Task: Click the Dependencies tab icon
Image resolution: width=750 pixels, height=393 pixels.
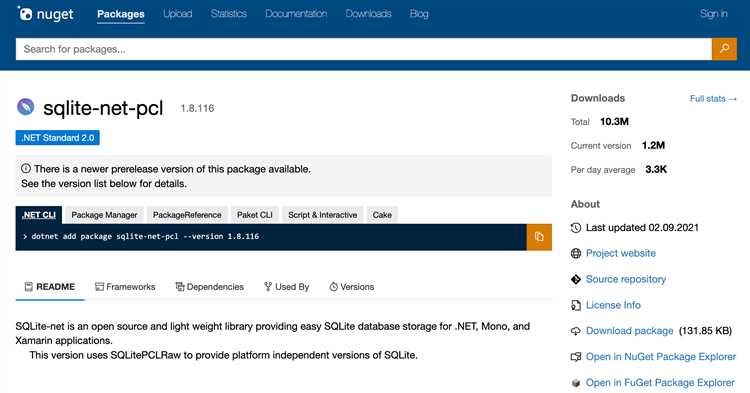Action: point(180,287)
